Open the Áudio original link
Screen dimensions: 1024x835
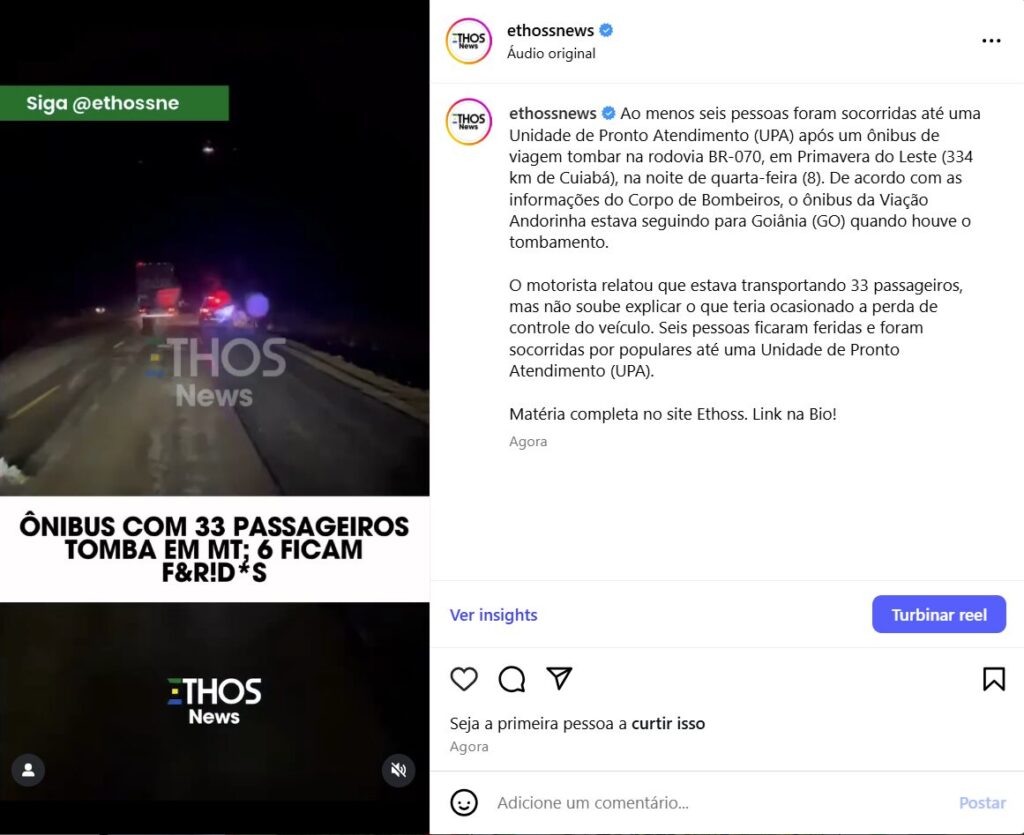pos(551,54)
